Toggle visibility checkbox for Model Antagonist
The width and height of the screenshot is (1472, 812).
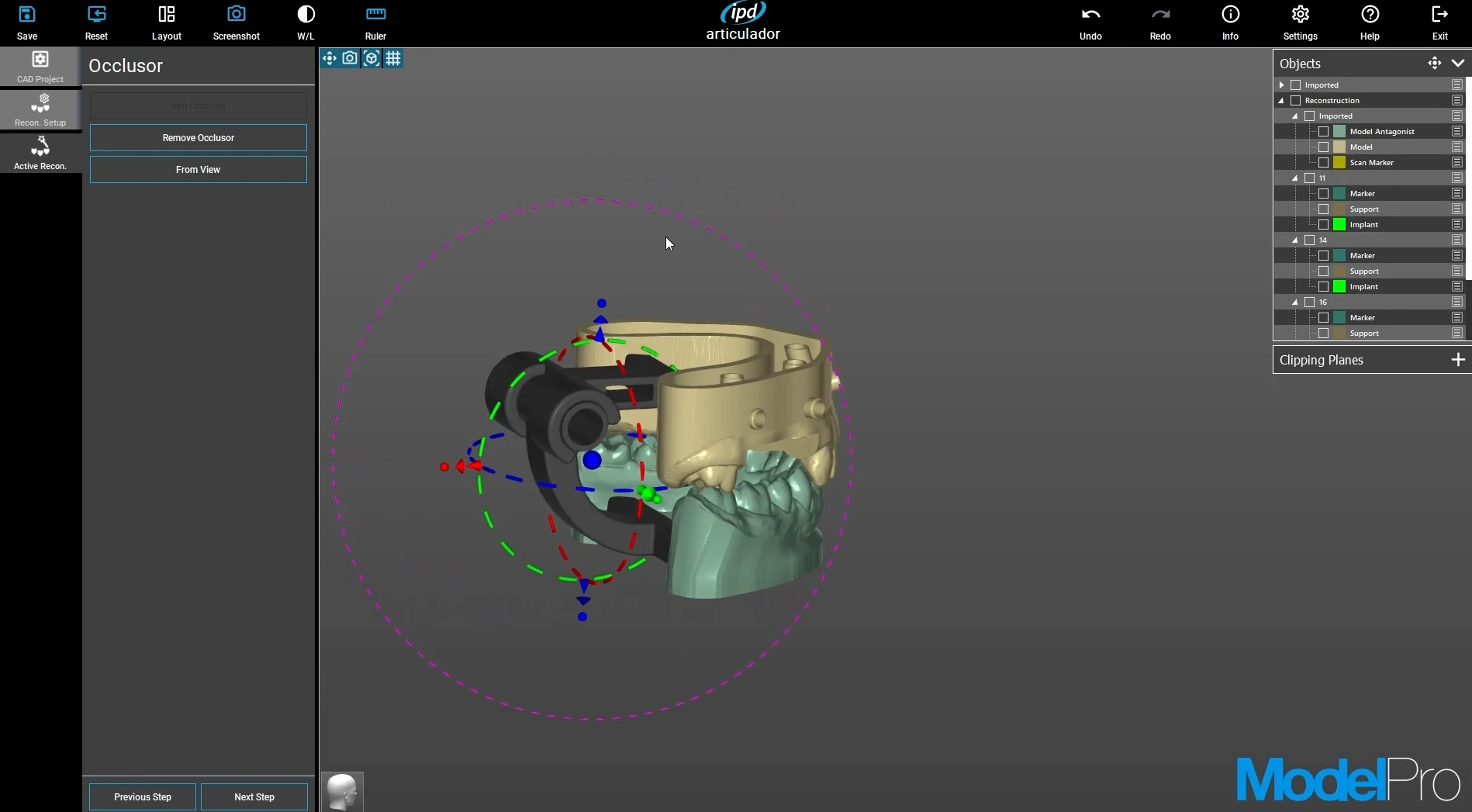[1324, 131]
